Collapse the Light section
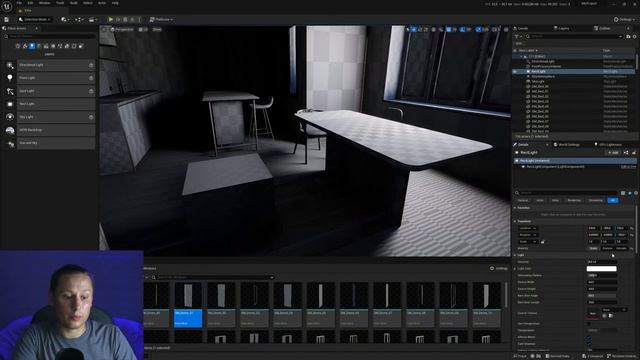The width and height of the screenshot is (640, 360). click(x=515, y=255)
